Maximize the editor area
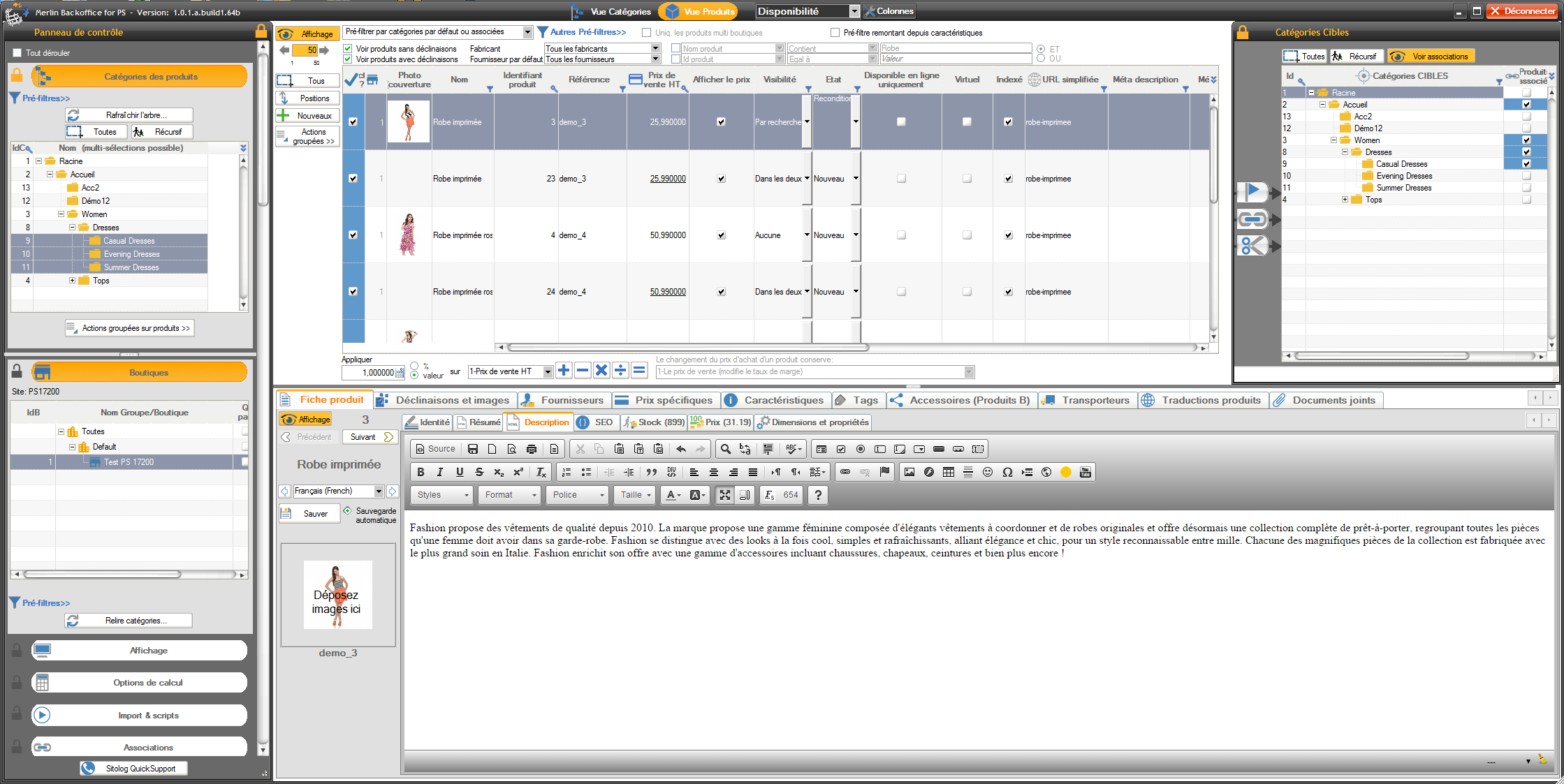 [725, 494]
